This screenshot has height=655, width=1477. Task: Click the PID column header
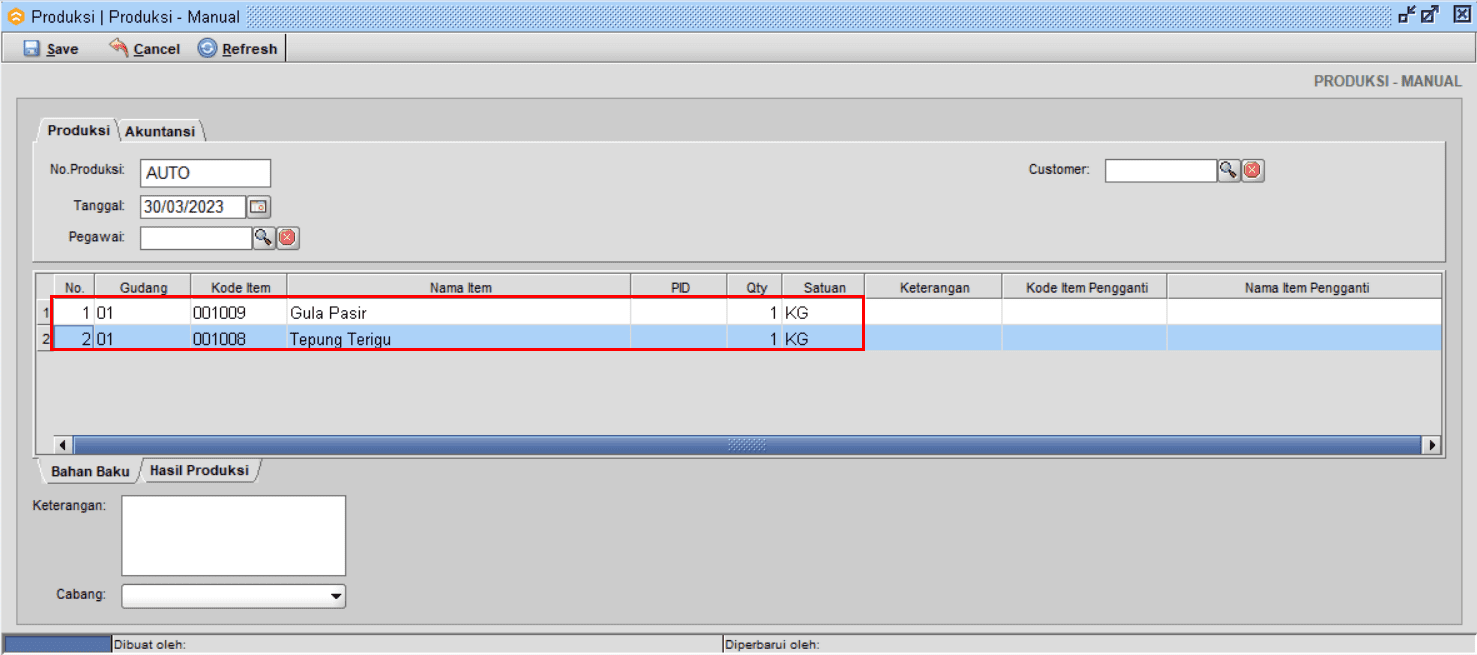point(680,287)
